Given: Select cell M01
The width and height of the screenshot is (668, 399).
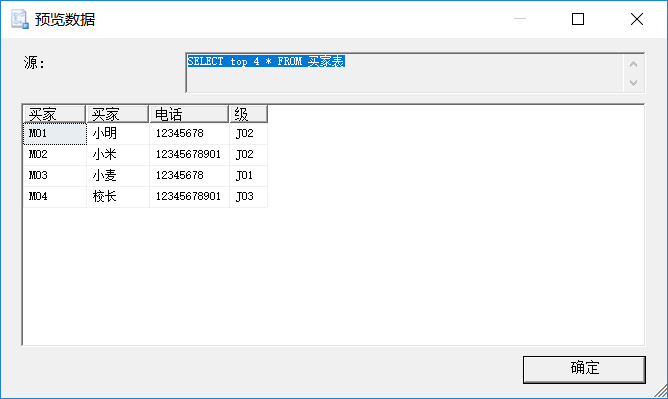Looking at the screenshot, I should point(55,134).
